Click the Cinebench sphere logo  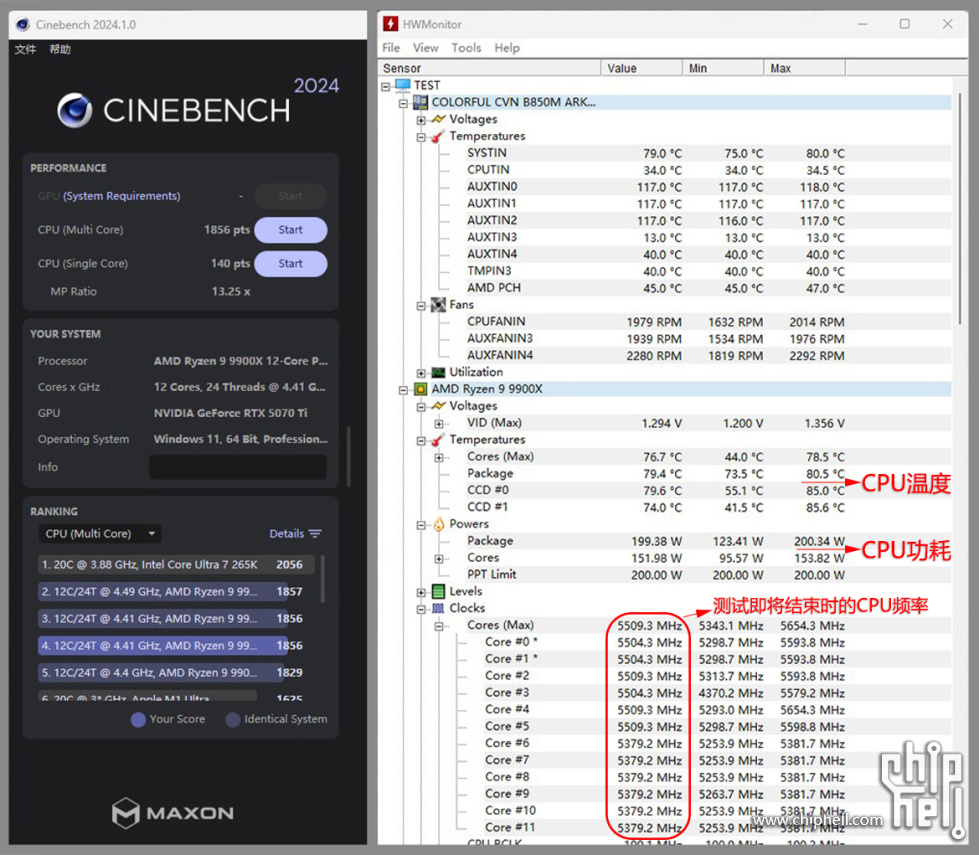pos(75,111)
